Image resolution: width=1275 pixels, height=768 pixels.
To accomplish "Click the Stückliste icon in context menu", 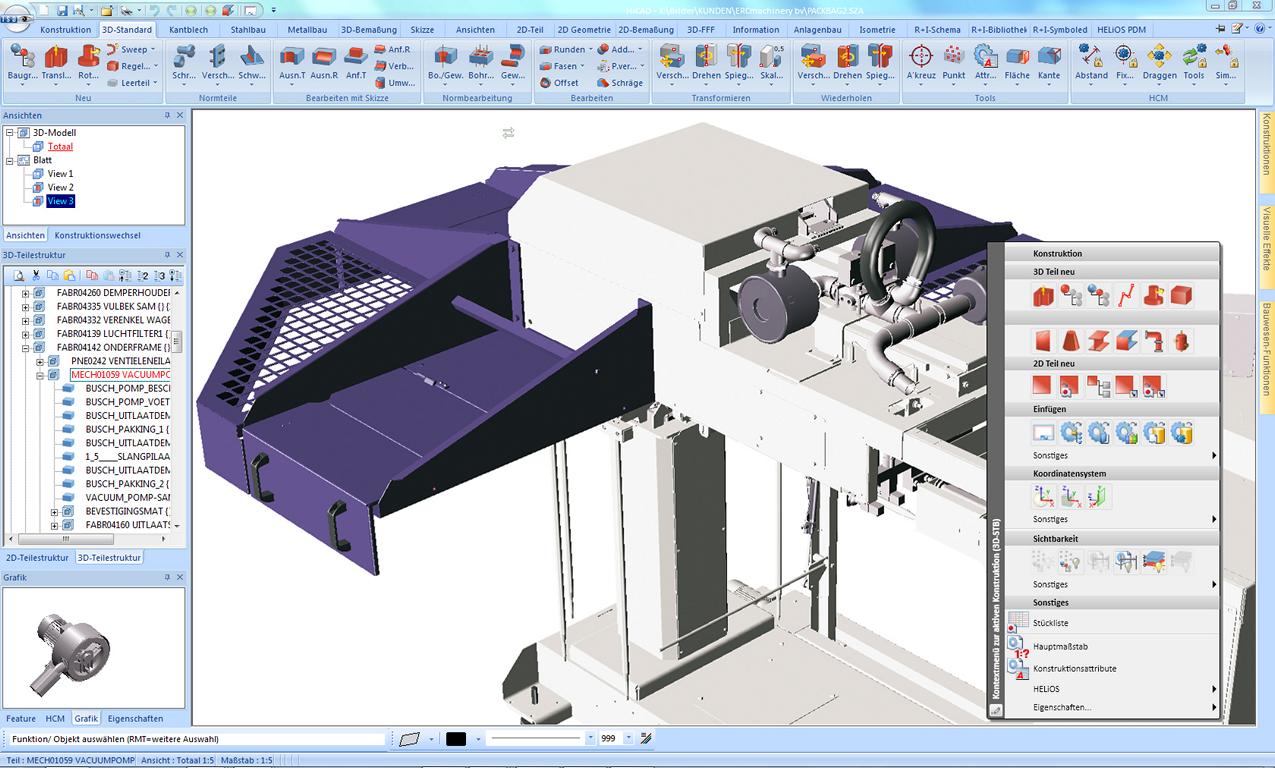I will [1018, 624].
